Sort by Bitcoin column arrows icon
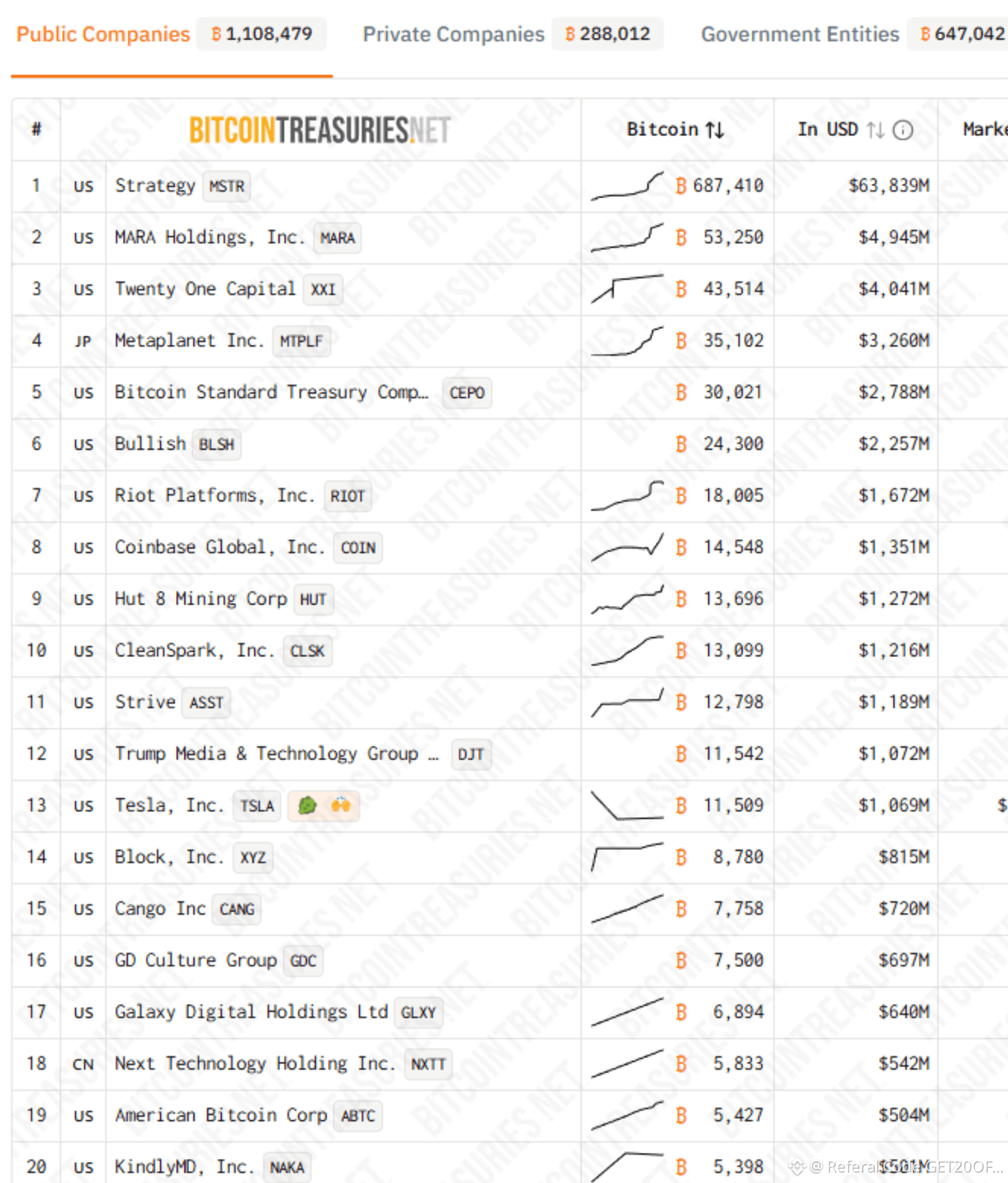Screen dimensions: 1008x1183 tap(715, 130)
